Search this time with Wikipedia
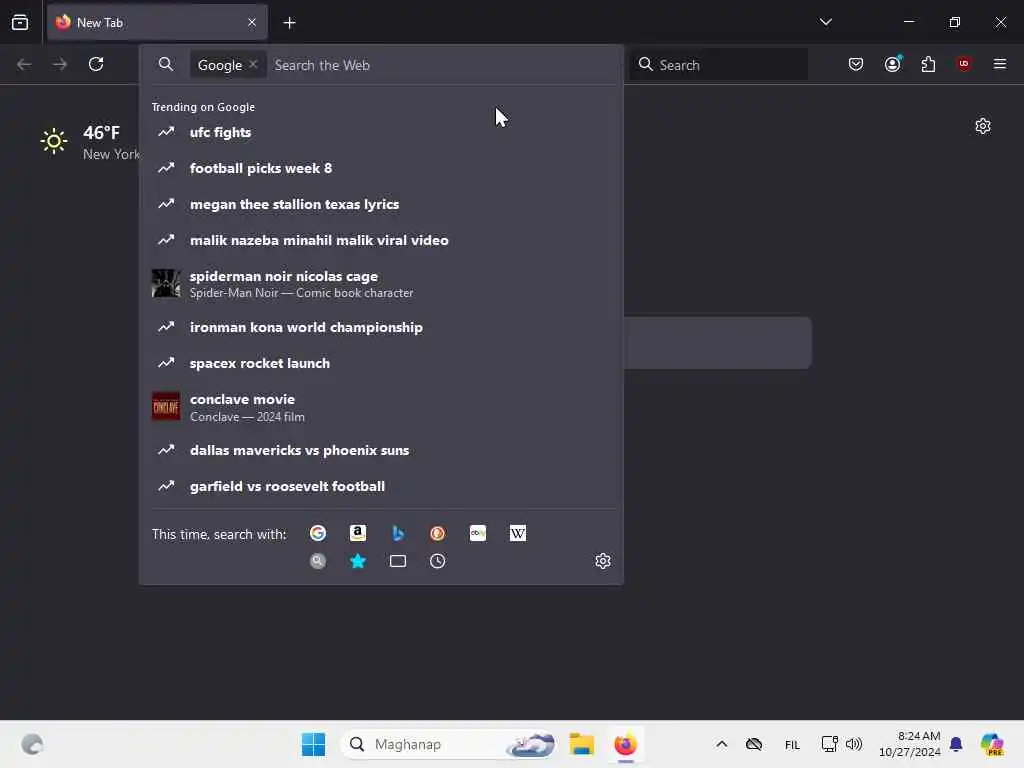The image size is (1024, 768). [517, 533]
